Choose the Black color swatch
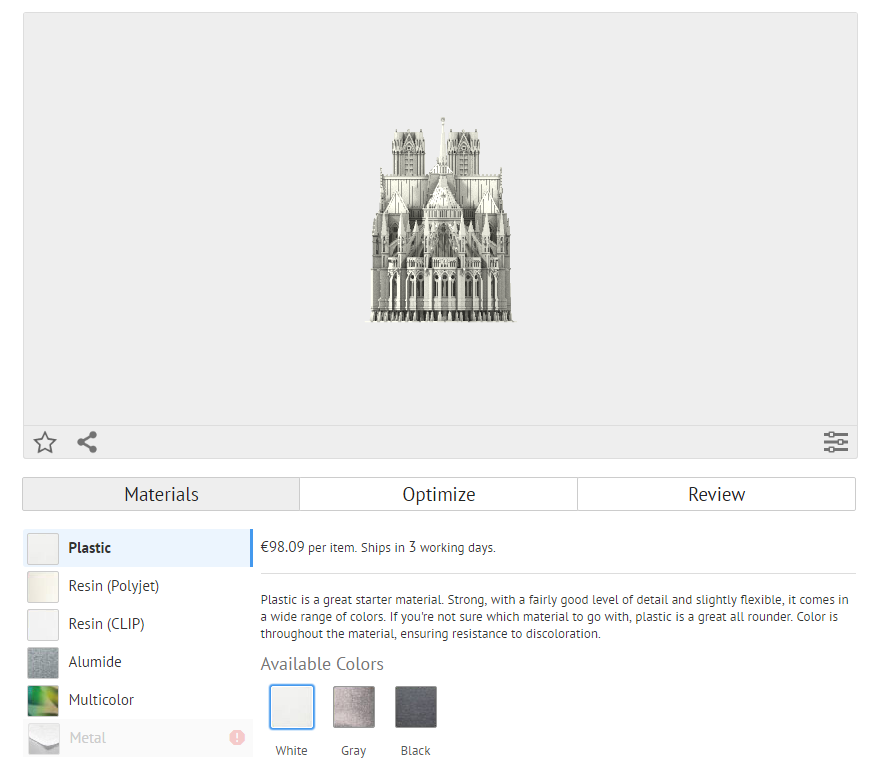The image size is (885, 765). pos(416,707)
